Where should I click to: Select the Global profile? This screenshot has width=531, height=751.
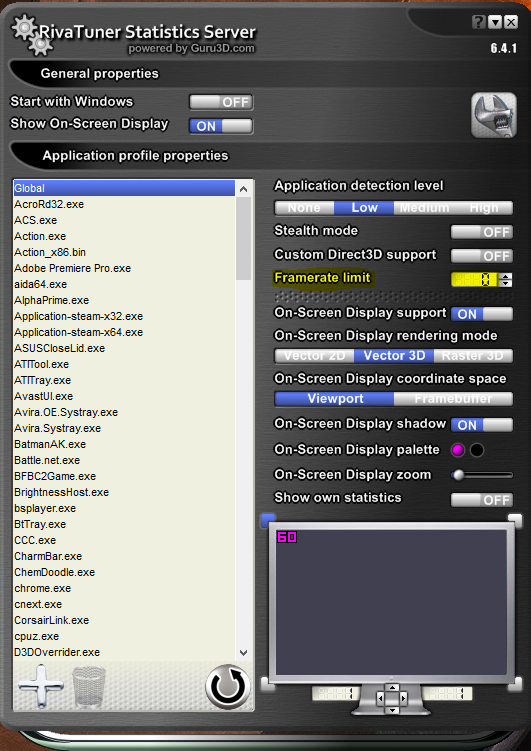point(124,188)
